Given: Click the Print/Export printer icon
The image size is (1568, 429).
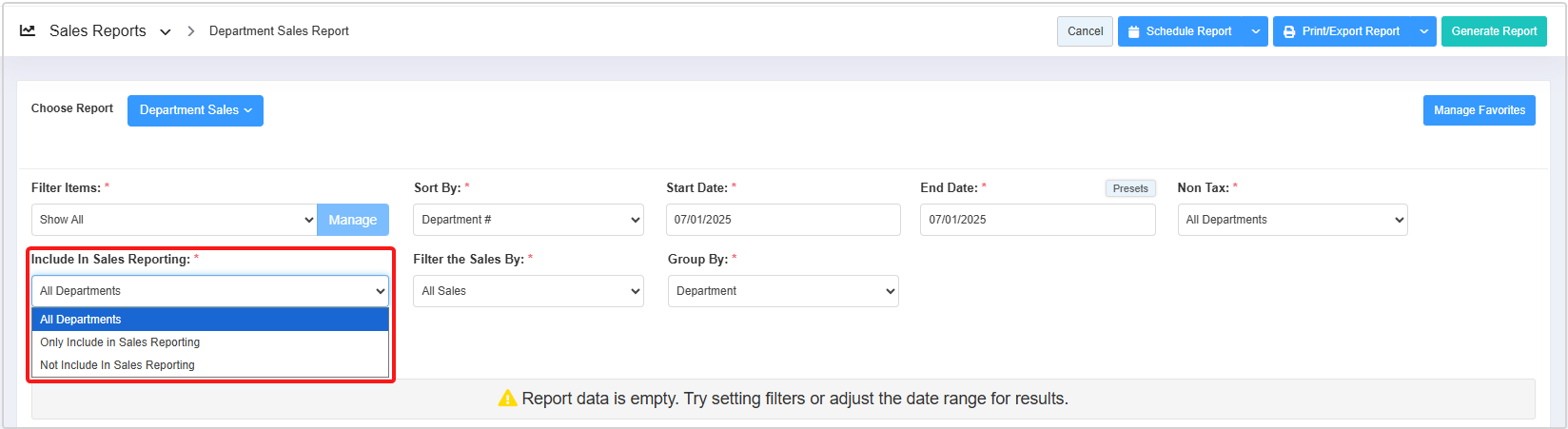Looking at the screenshot, I should click(1289, 32).
